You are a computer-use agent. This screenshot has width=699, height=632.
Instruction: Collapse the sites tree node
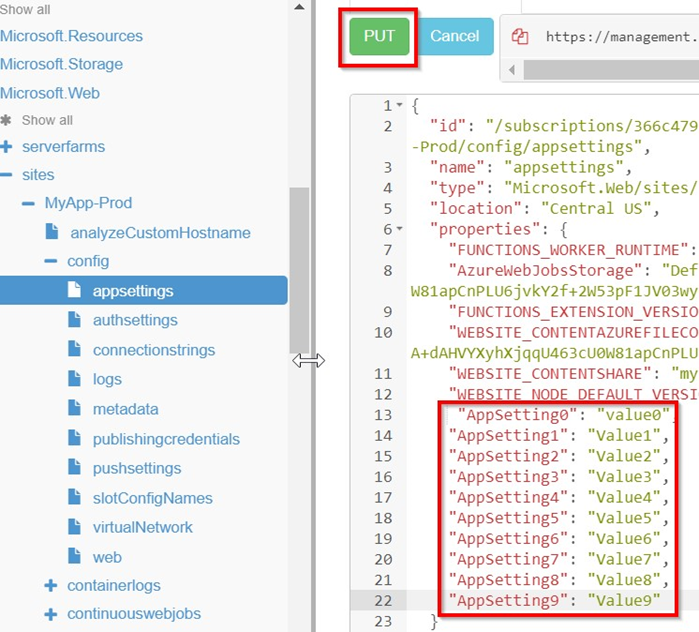[x=7, y=175]
